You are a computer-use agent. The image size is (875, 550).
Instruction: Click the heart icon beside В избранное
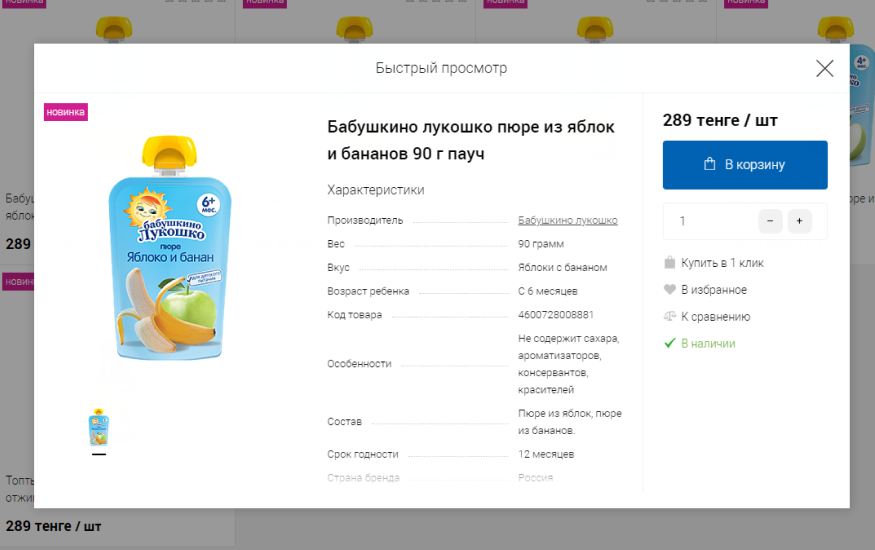point(670,289)
